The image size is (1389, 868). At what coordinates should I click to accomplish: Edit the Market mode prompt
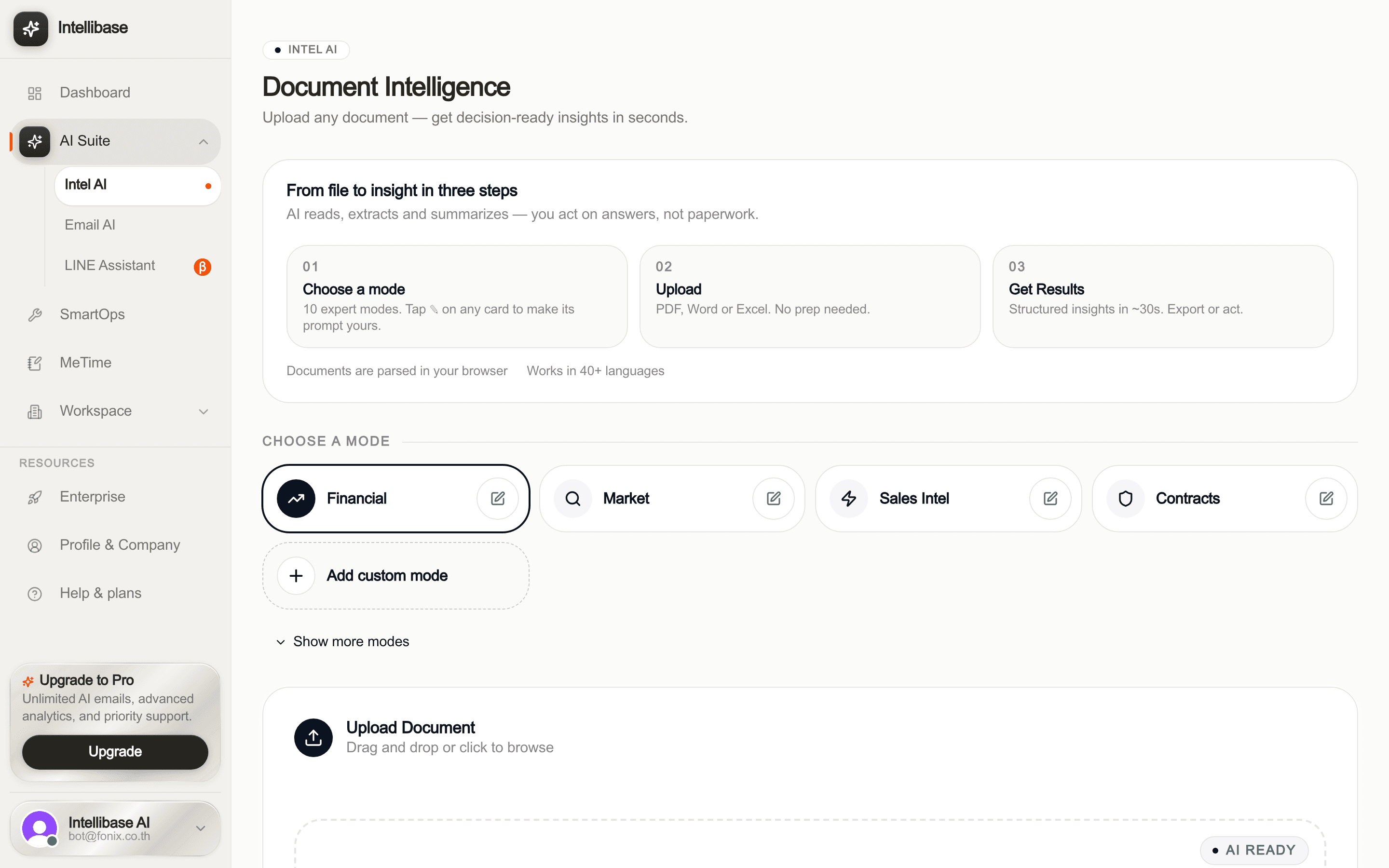click(774, 498)
